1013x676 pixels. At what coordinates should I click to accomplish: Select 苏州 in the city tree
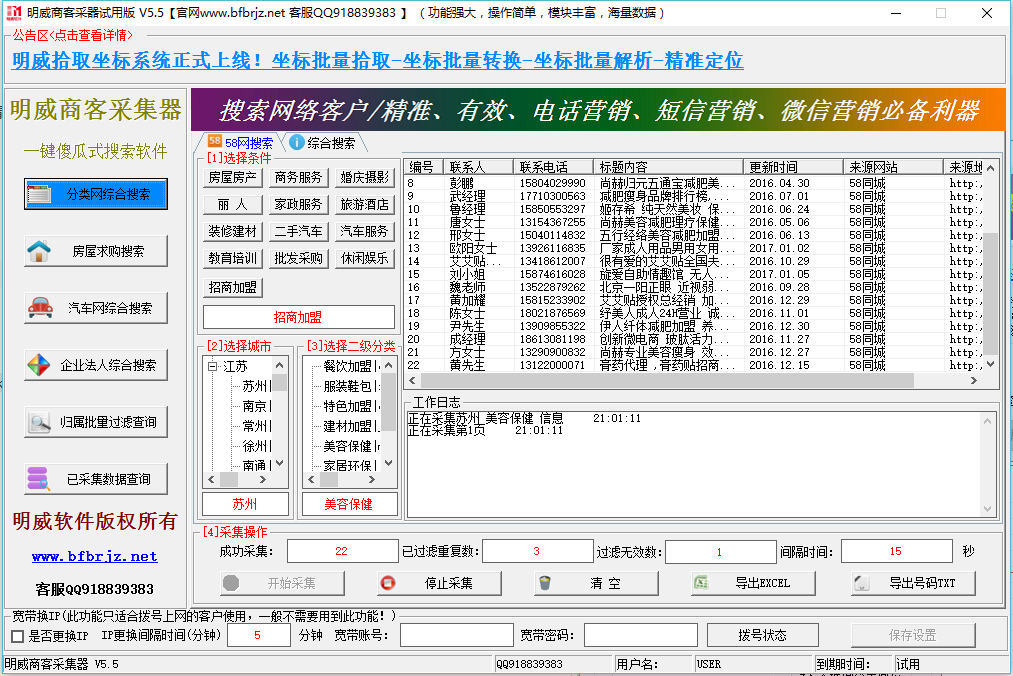[255, 386]
